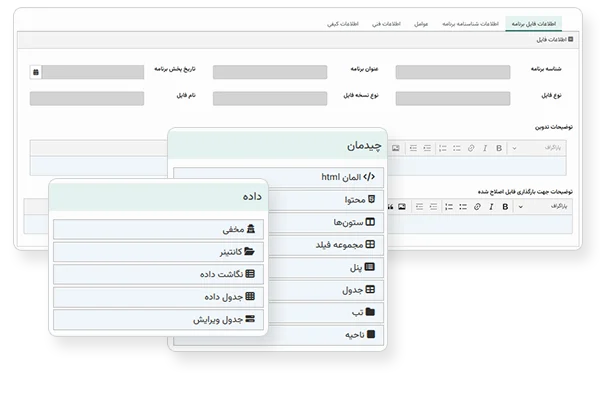Toggle italic in the تدوین notes editor
Viewport: 600px width, 398px height.
(x=485, y=148)
